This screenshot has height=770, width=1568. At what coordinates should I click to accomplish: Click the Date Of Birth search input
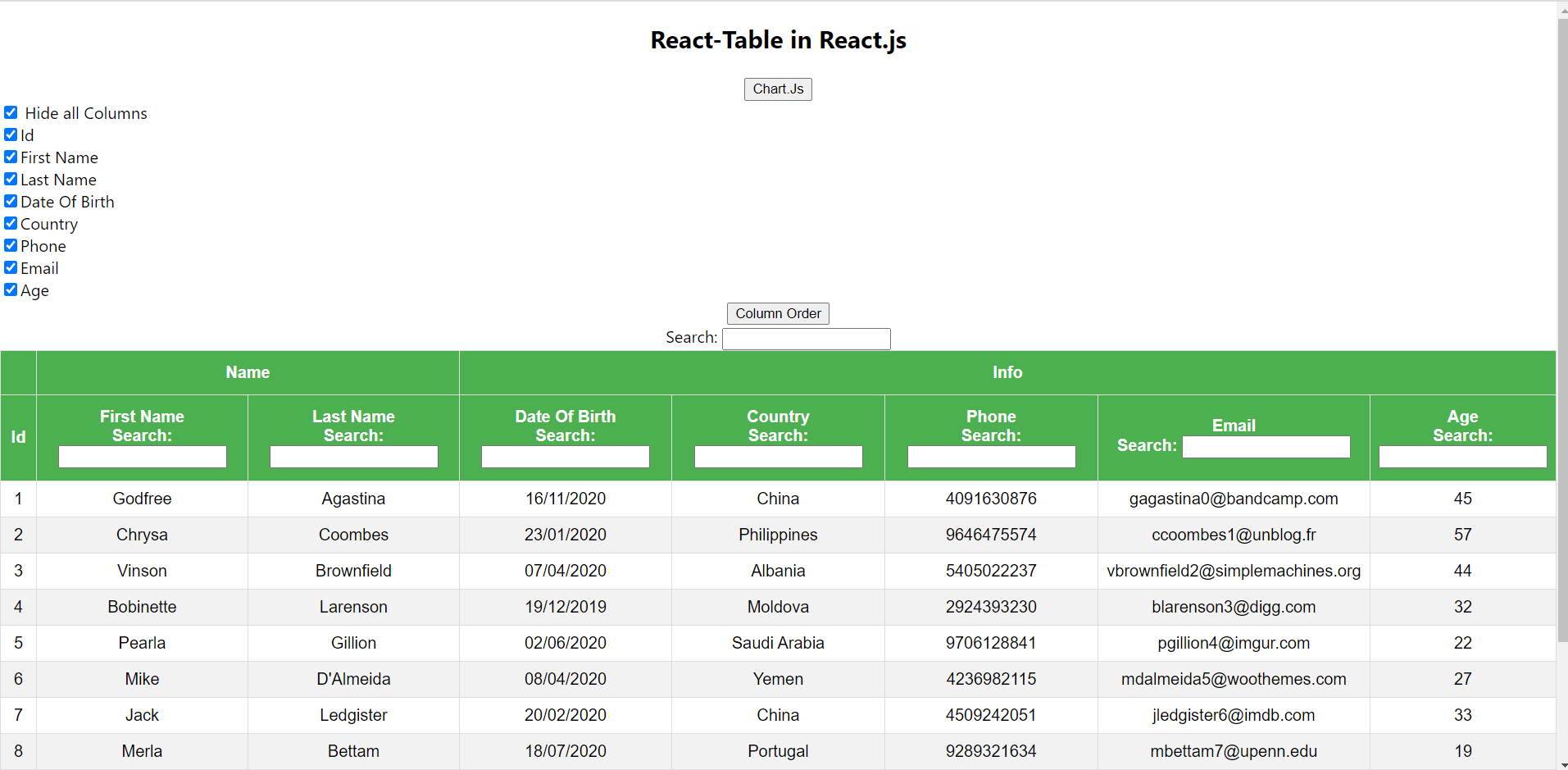(x=566, y=457)
